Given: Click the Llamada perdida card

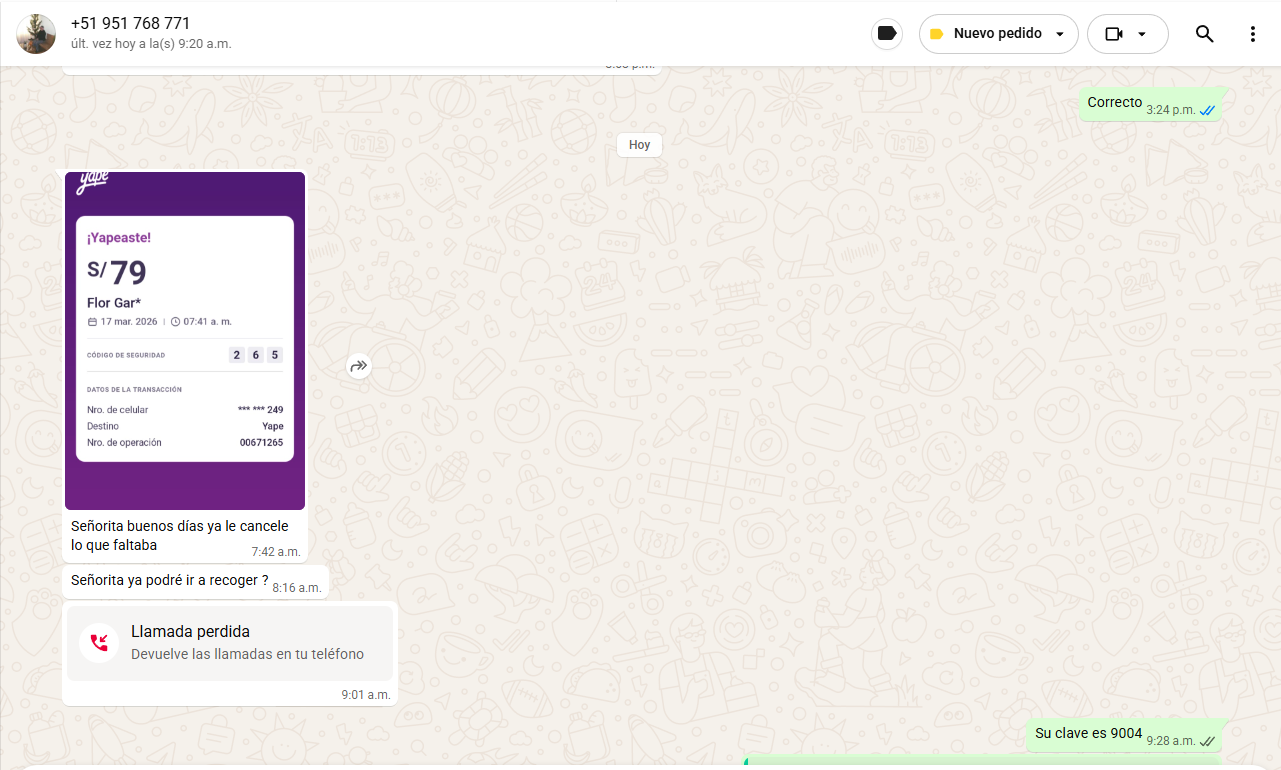Looking at the screenshot, I should tap(230, 643).
